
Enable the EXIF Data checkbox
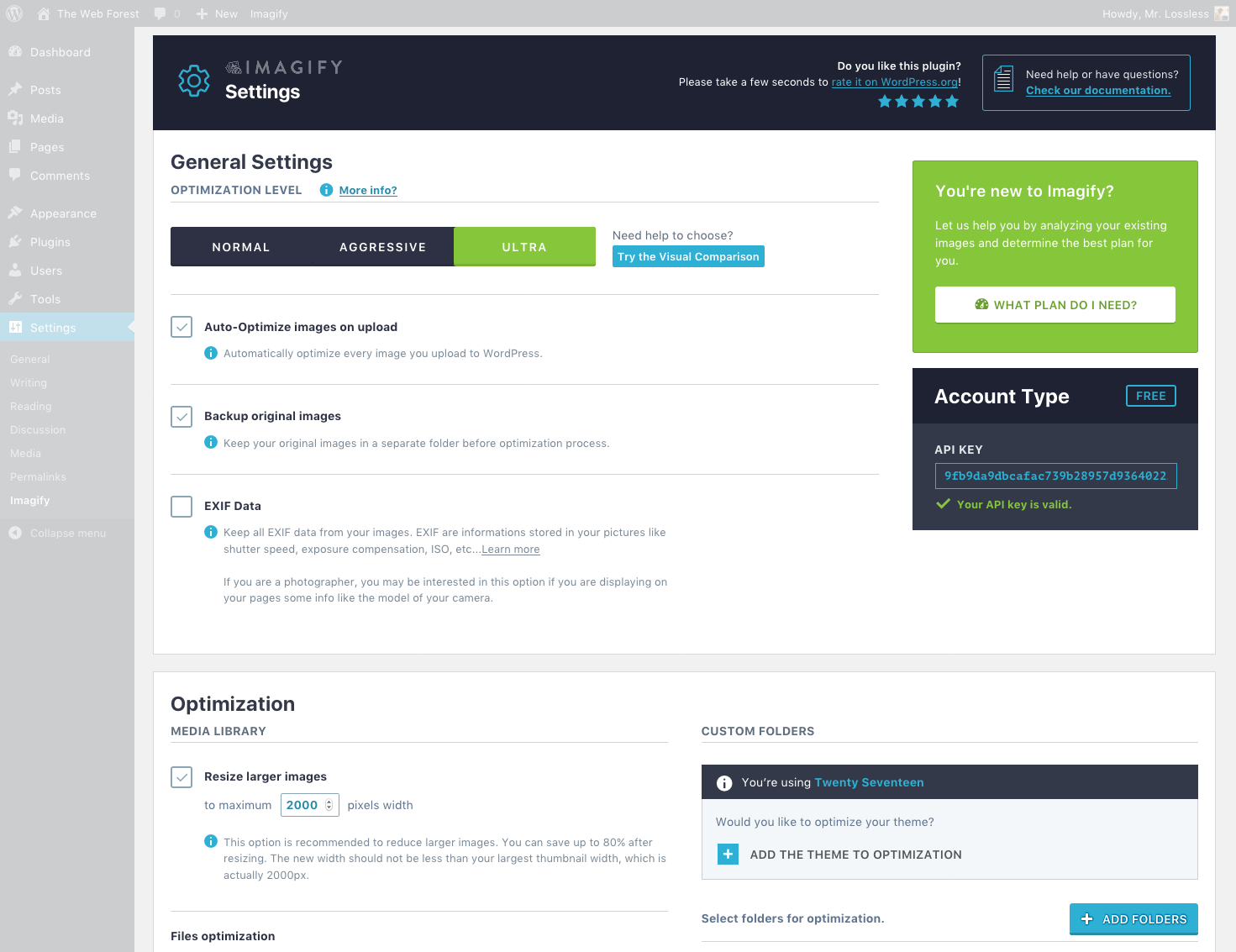181,506
